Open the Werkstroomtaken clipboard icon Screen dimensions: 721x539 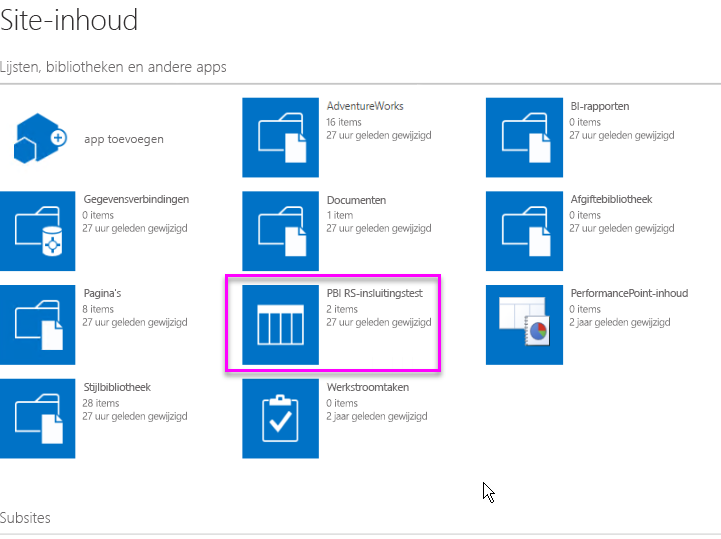280,419
